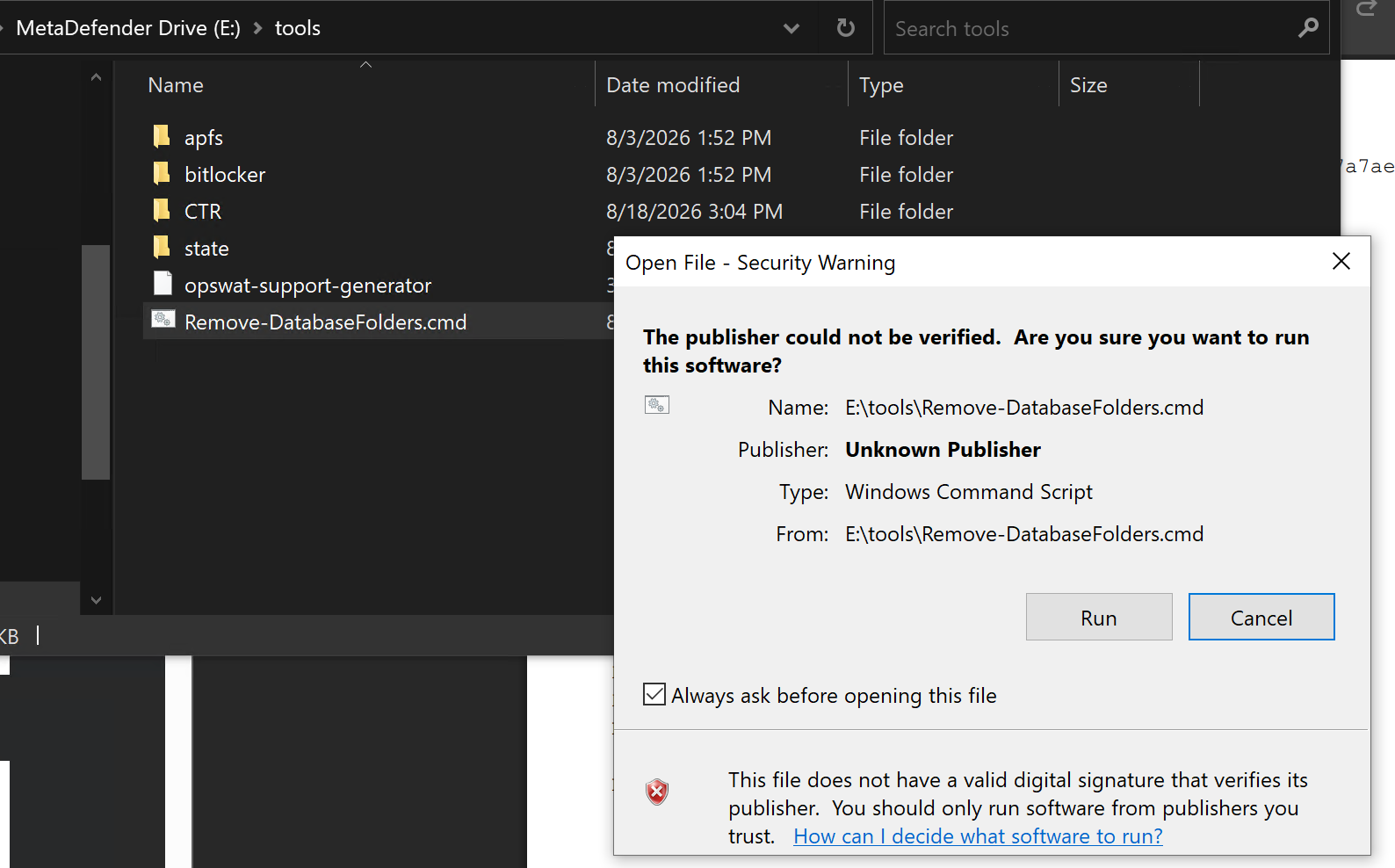Click the opswat-support-generator file icon
Screen dimensions: 1395x868
pyautogui.click(x=163, y=284)
